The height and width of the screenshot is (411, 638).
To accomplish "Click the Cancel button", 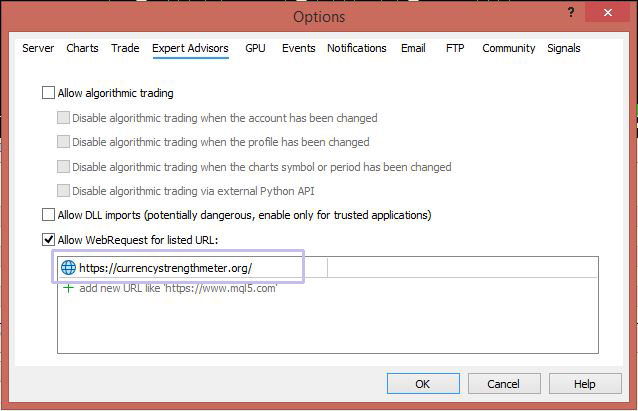I will (503, 384).
